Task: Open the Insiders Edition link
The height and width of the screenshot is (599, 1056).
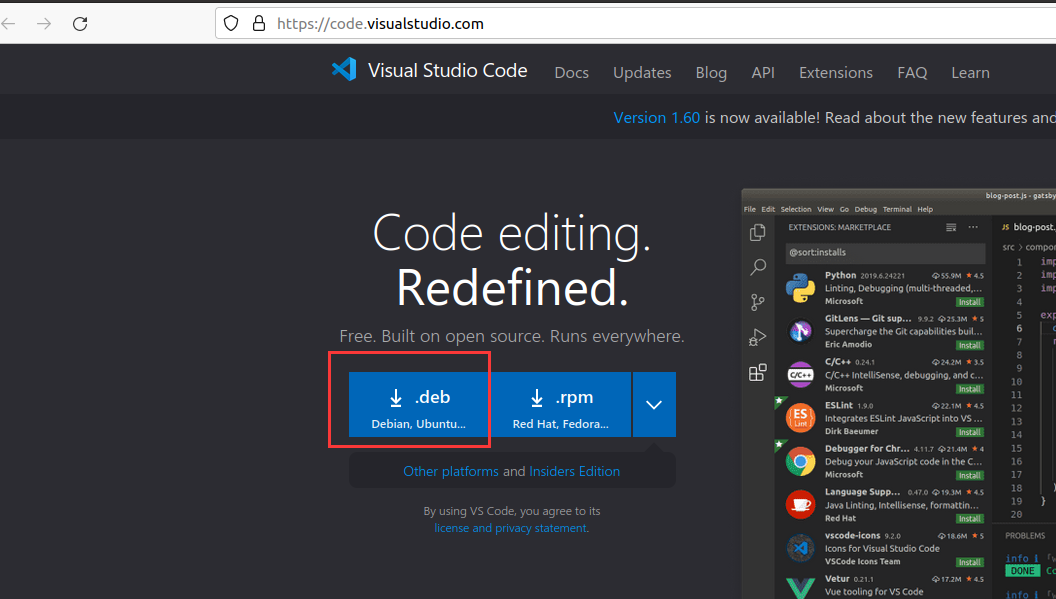Action: click(574, 472)
